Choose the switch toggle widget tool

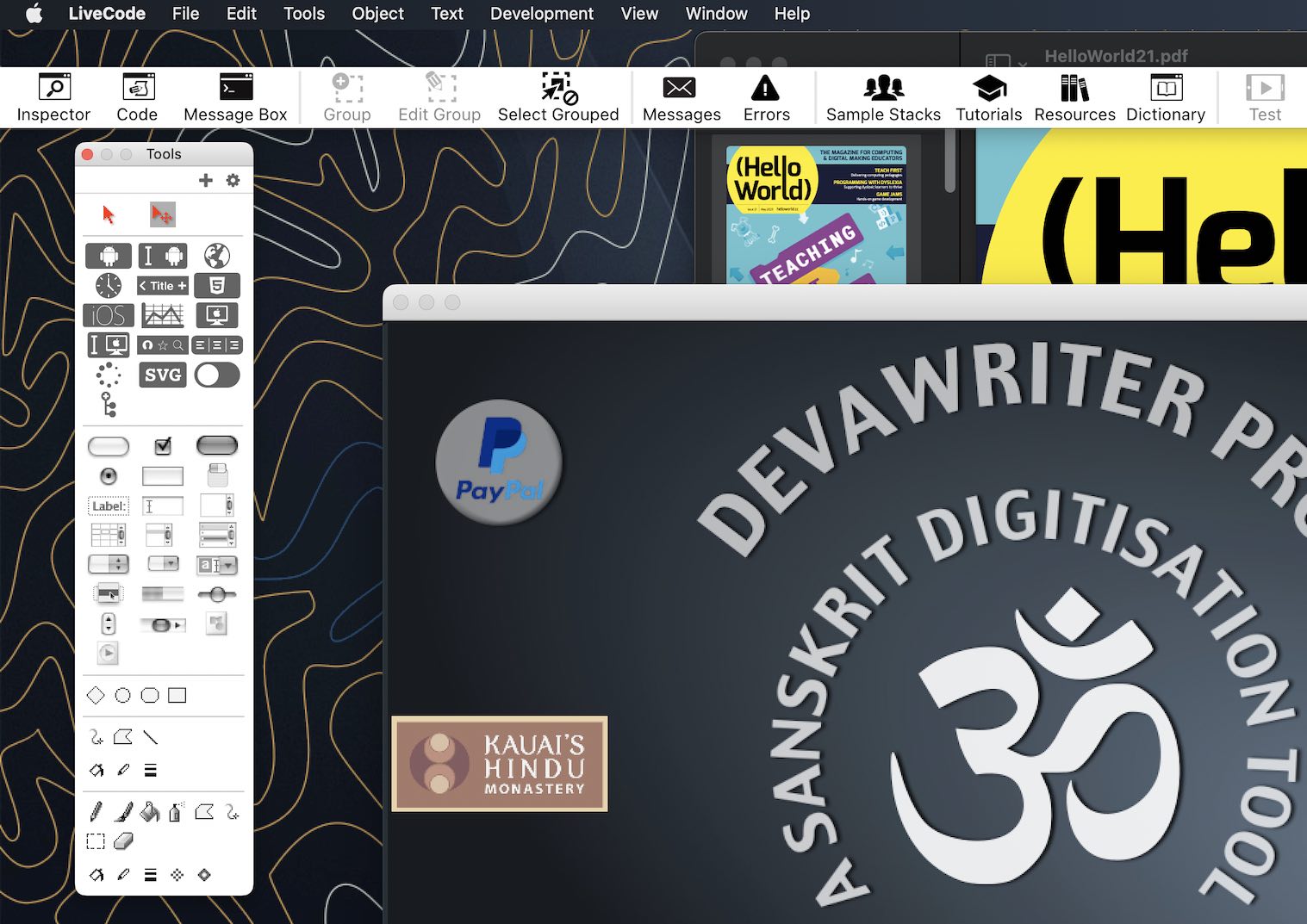pos(217,375)
